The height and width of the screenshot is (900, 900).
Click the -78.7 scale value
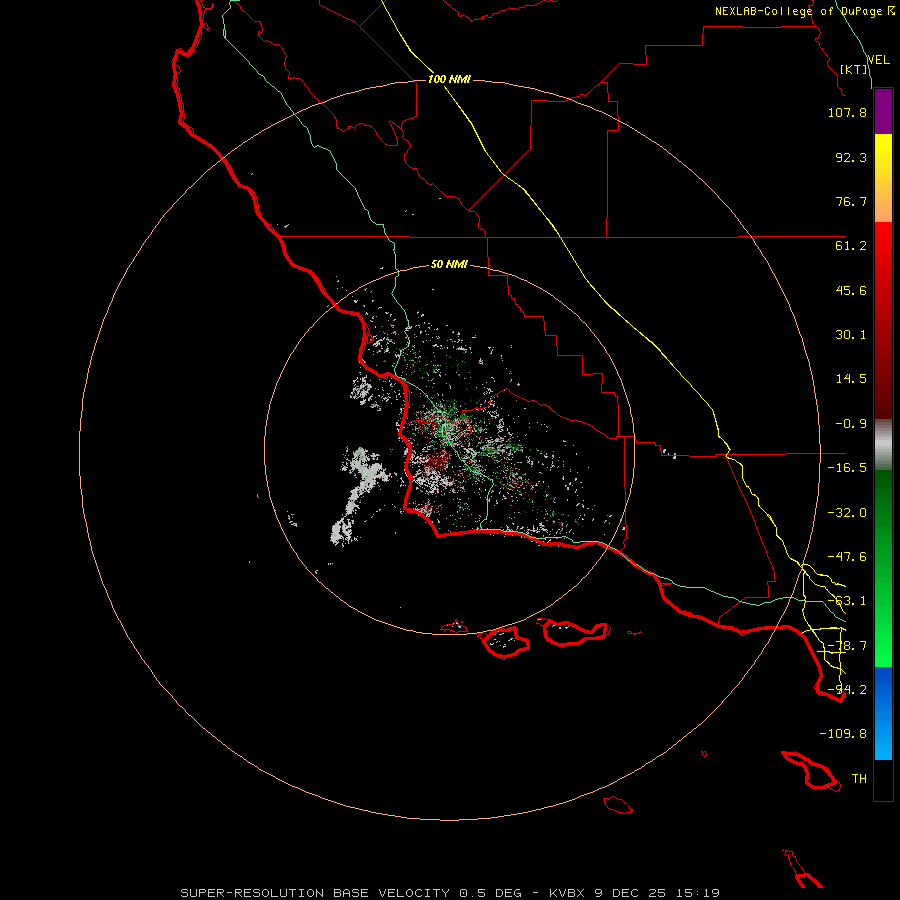coord(847,646)
